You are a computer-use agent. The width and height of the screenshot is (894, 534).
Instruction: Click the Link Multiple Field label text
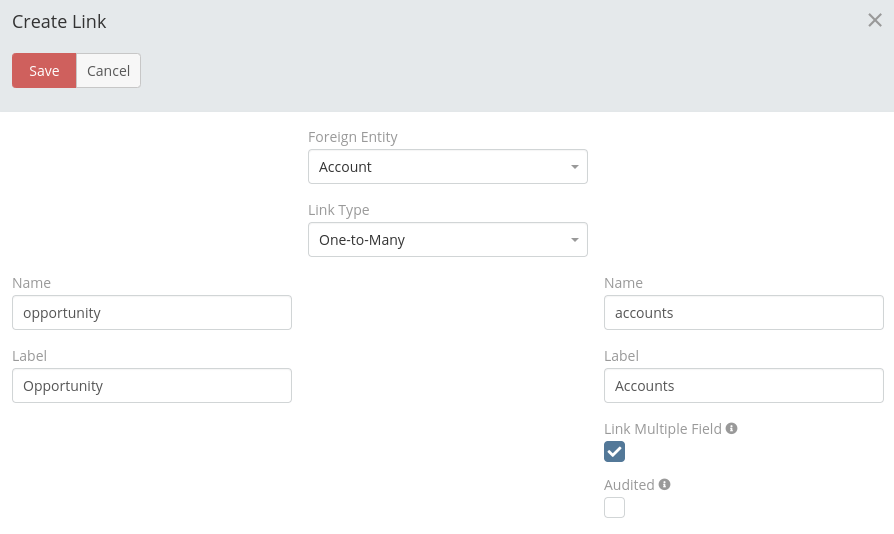pyautogui.click(x=662, y=429)
